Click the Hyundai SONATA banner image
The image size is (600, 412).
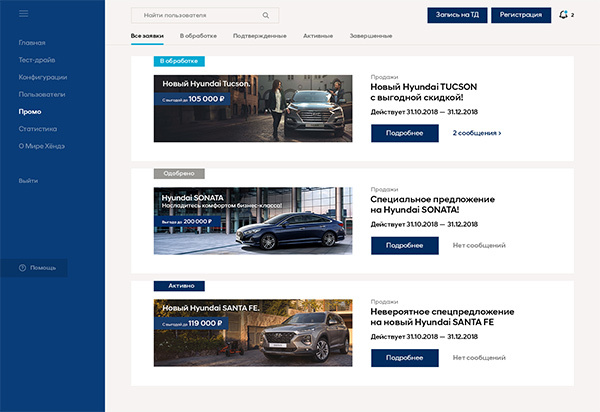(x=253, y=221)
